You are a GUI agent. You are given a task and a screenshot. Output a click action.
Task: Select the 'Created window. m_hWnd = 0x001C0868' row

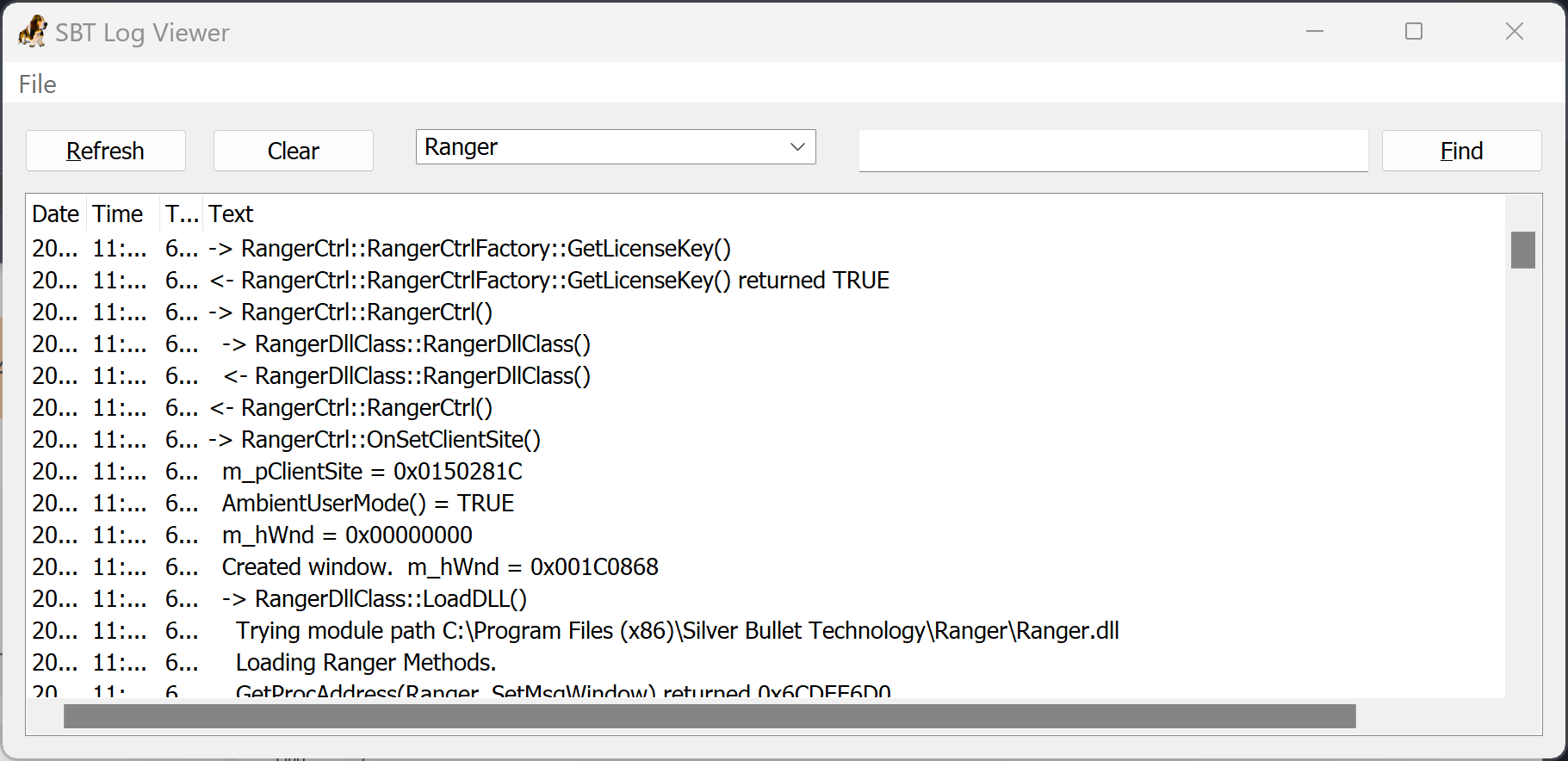point(766,566)
